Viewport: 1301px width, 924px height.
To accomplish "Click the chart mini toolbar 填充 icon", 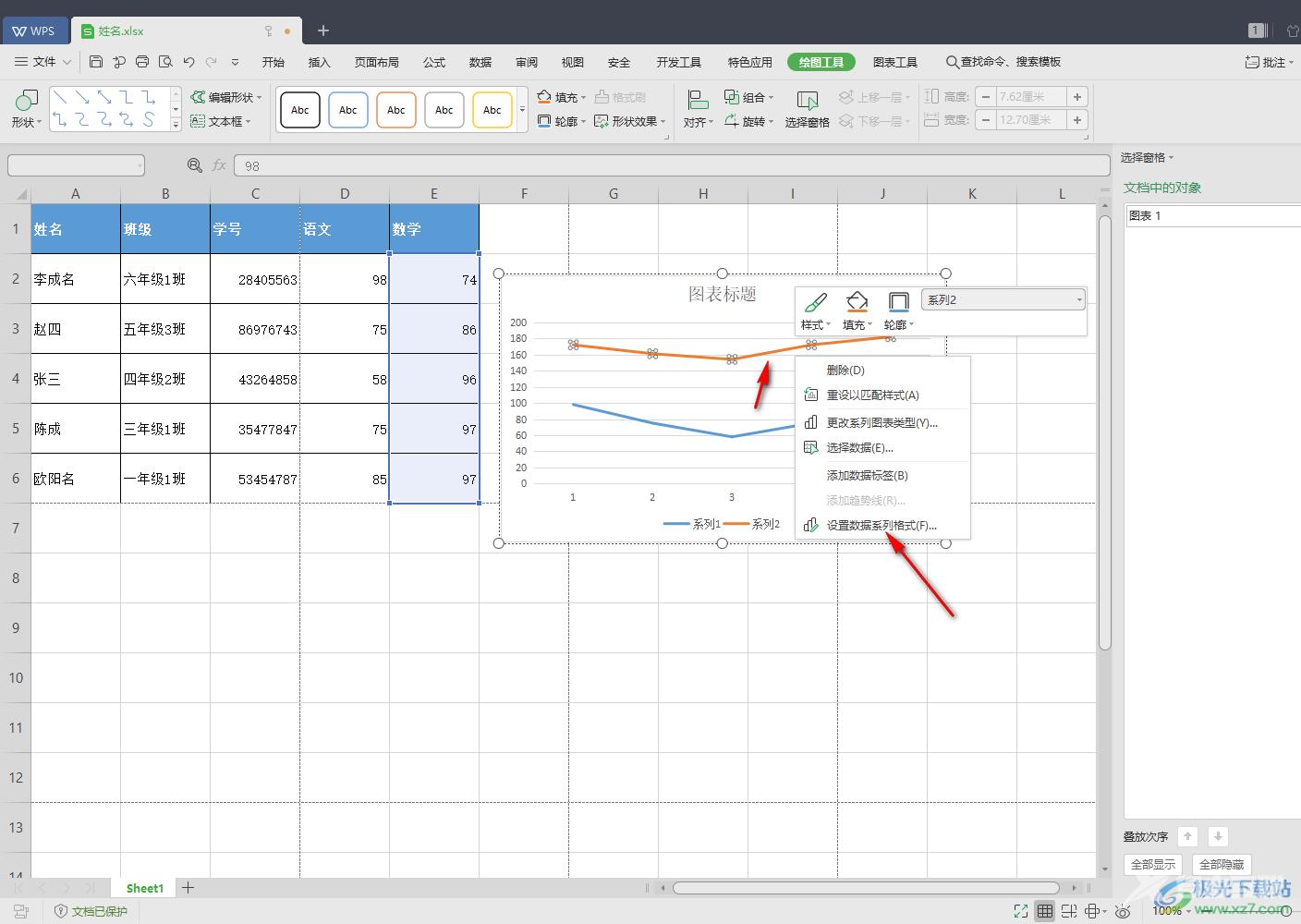I will (x=857, y=301).
